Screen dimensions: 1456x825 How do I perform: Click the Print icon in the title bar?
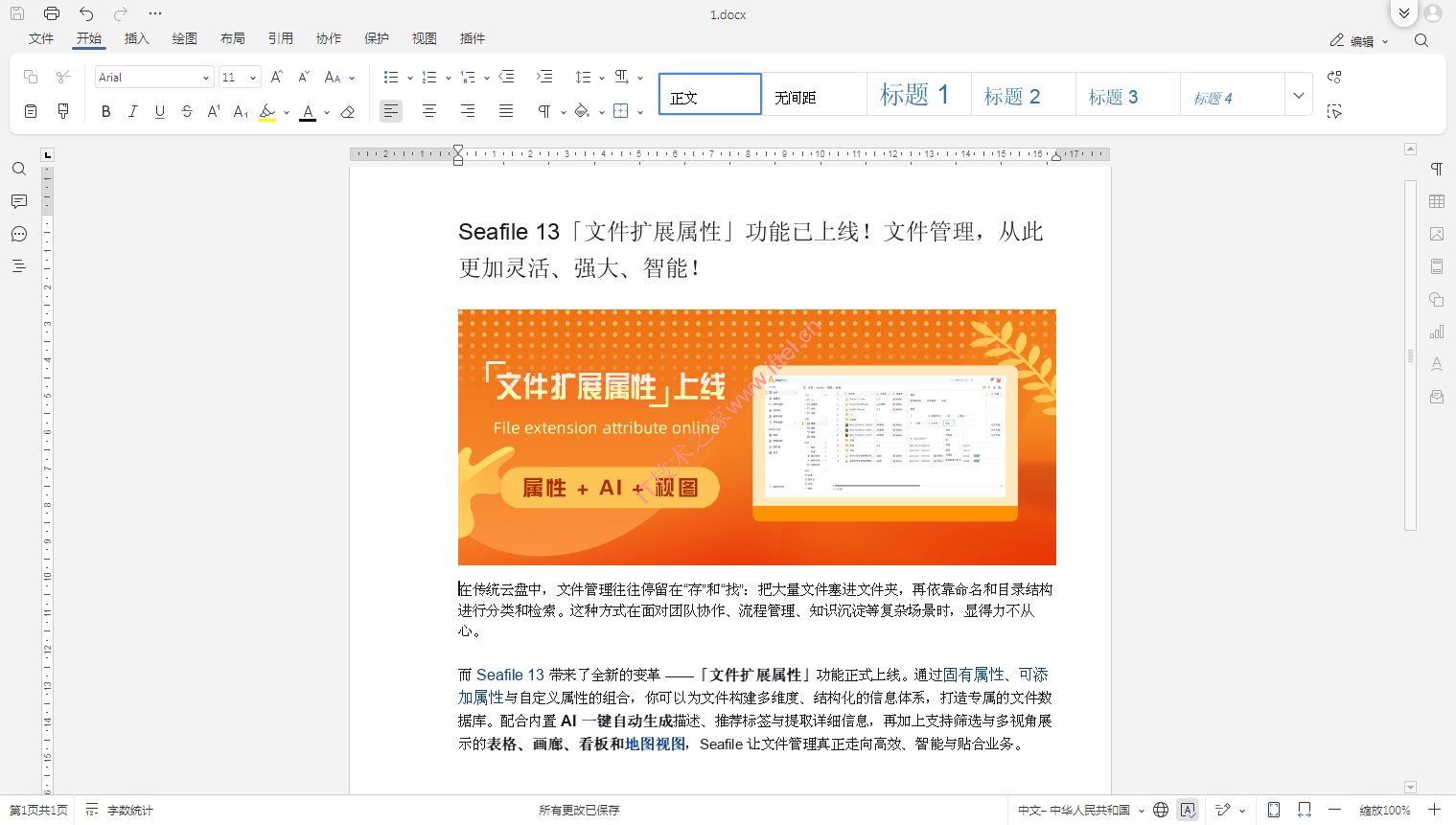(52, 13)
